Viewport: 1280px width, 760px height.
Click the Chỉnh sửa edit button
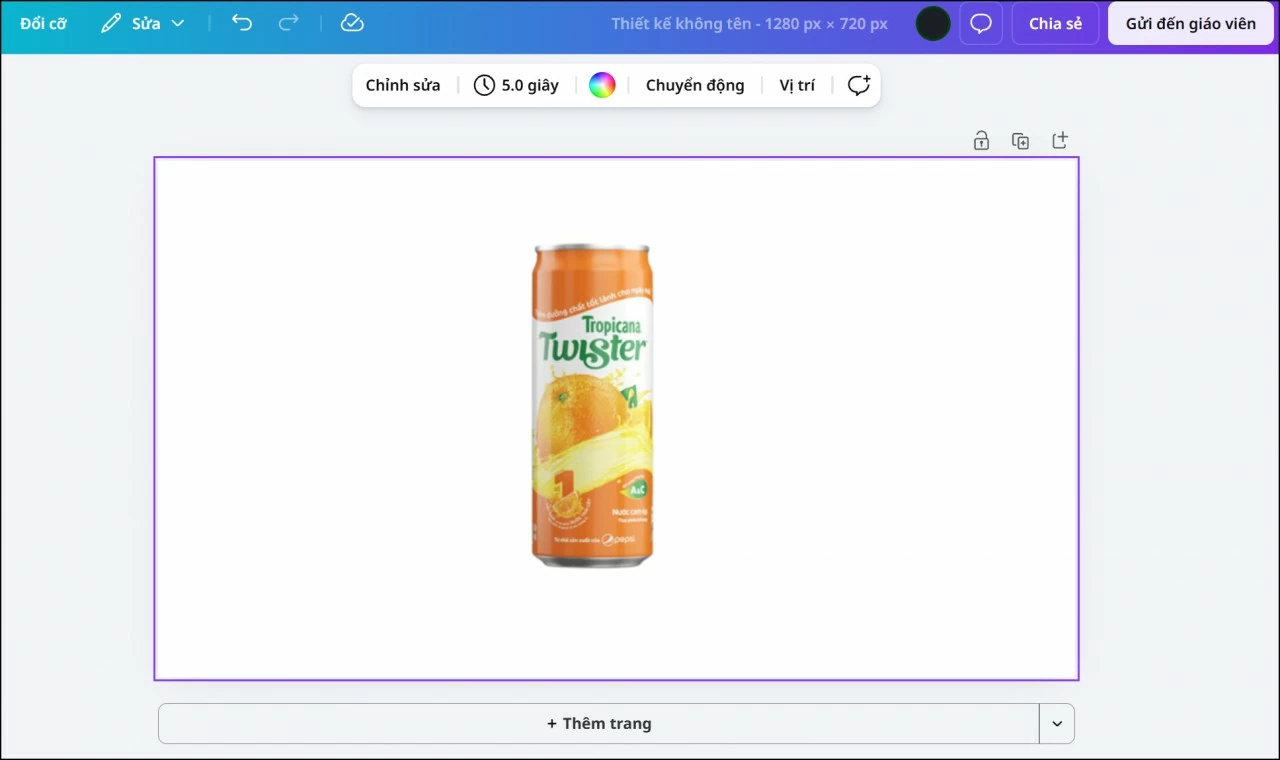click(x=403, y=85)
